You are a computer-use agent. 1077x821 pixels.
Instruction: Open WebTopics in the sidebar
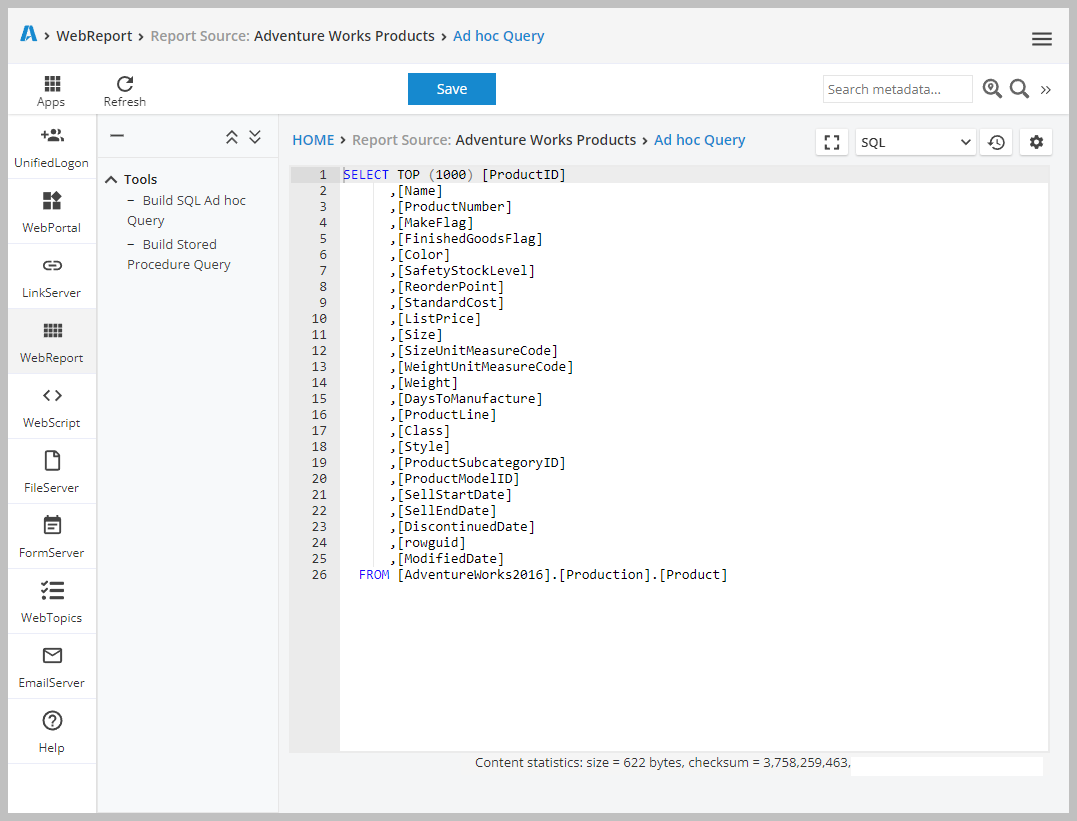pyautogui.click(x=52, y=603)
